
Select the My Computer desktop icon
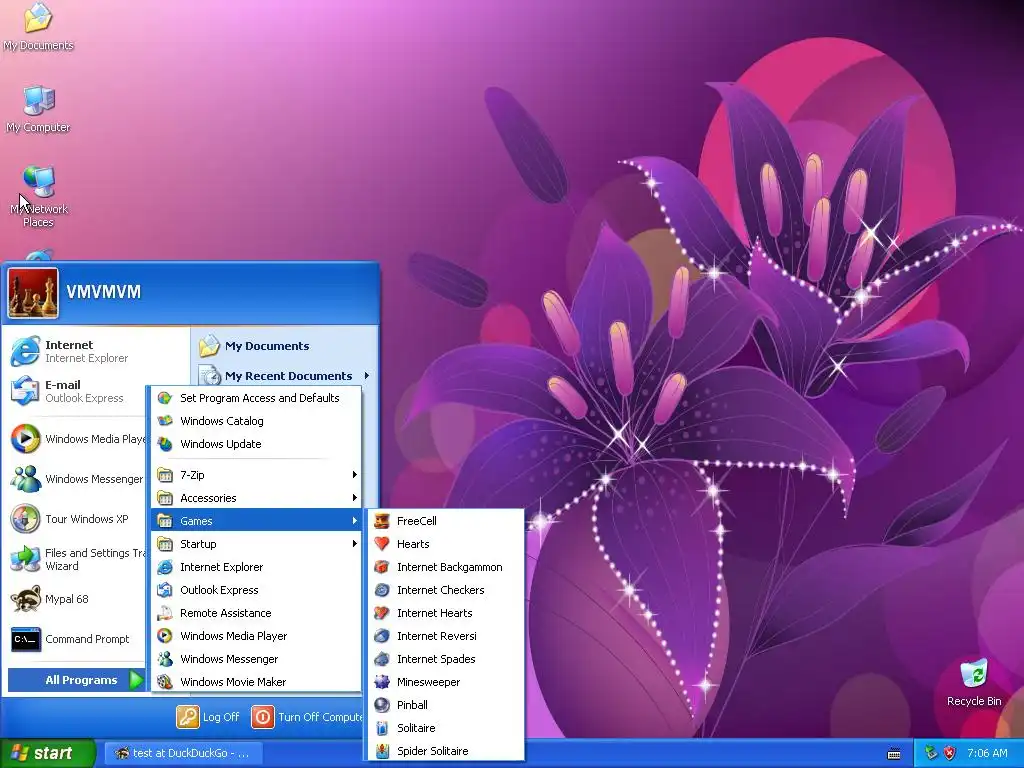coord(38,109)
